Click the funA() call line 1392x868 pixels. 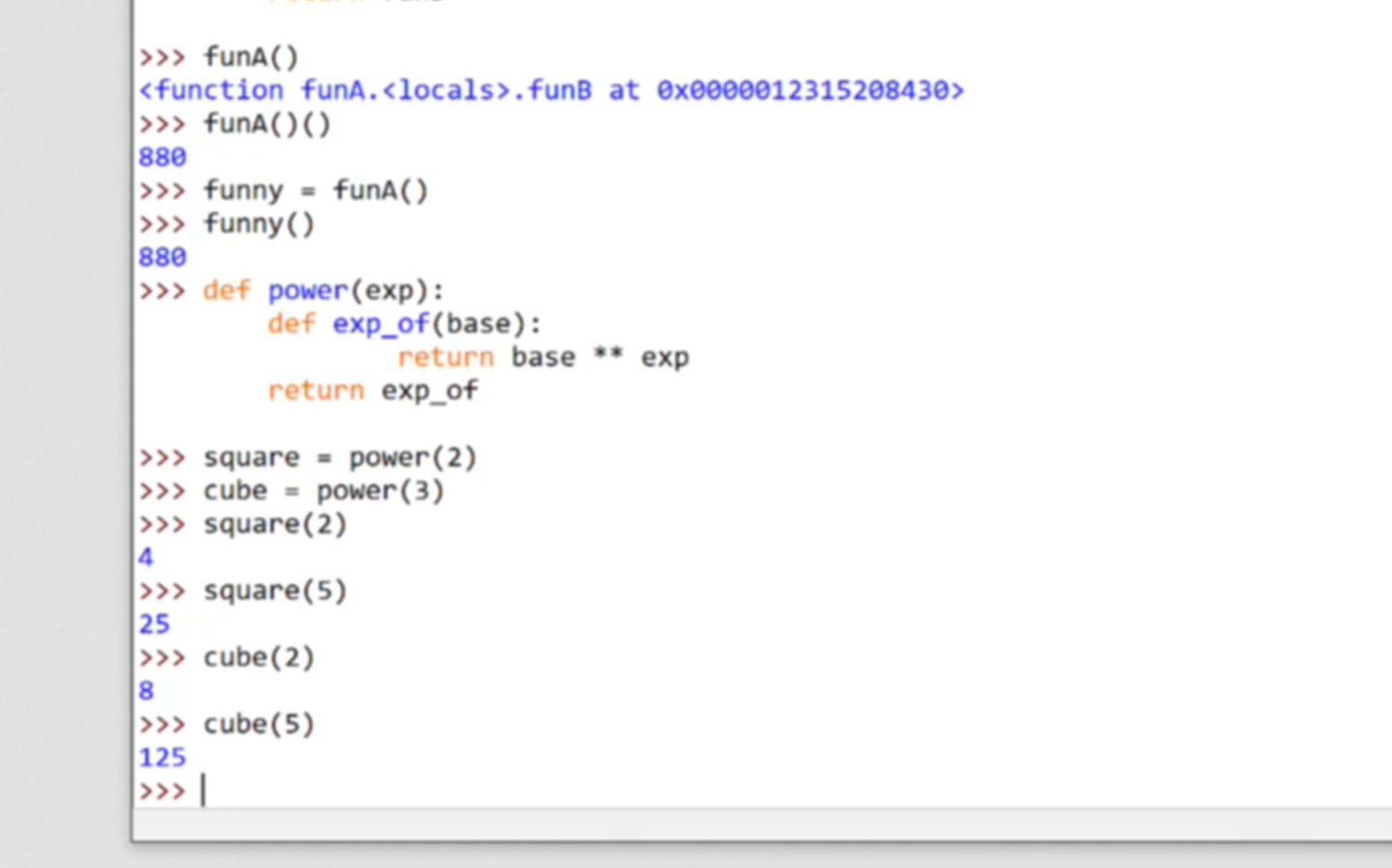[251, 57]
